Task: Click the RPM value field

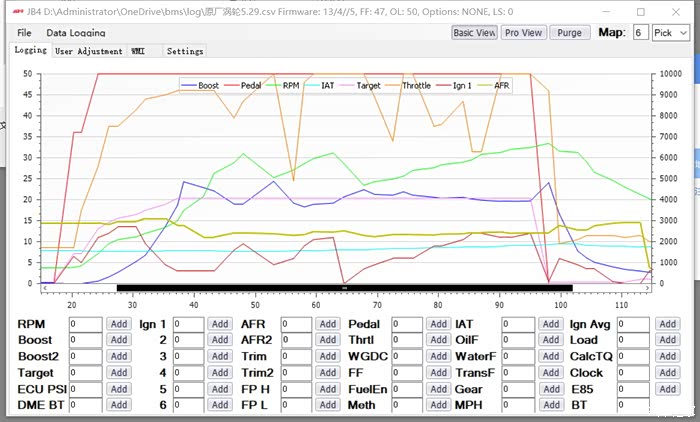Action: [x=86, y=324]
